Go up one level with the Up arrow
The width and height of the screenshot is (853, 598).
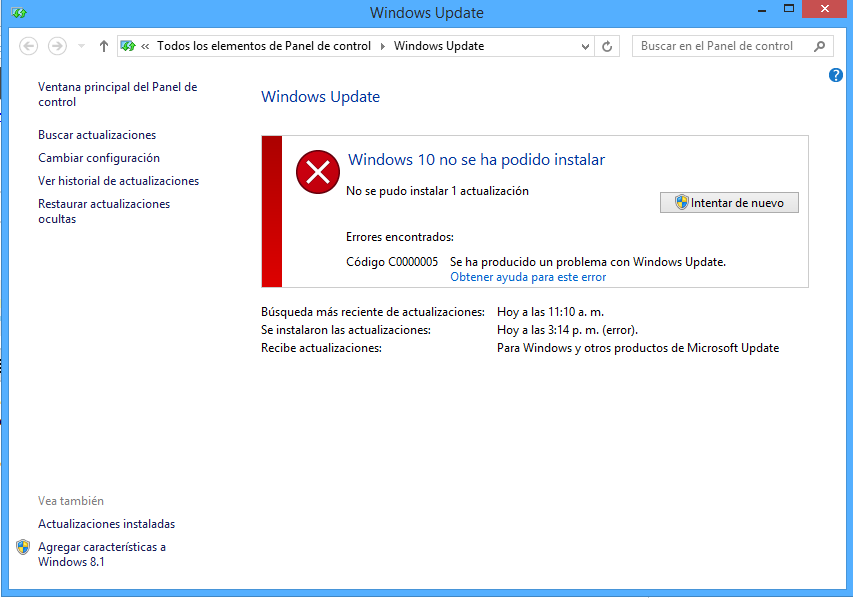[x=103, y=46]
